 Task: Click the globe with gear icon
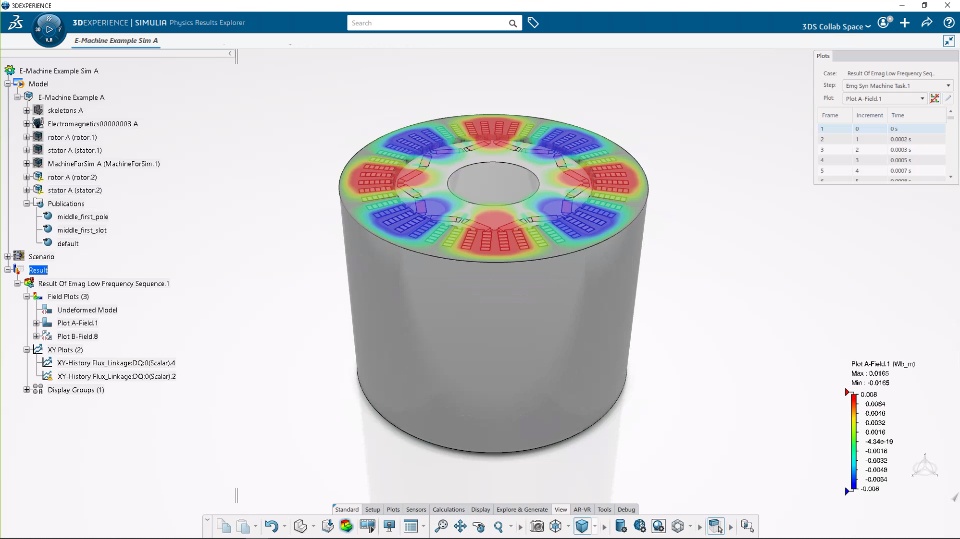point(640,526)
